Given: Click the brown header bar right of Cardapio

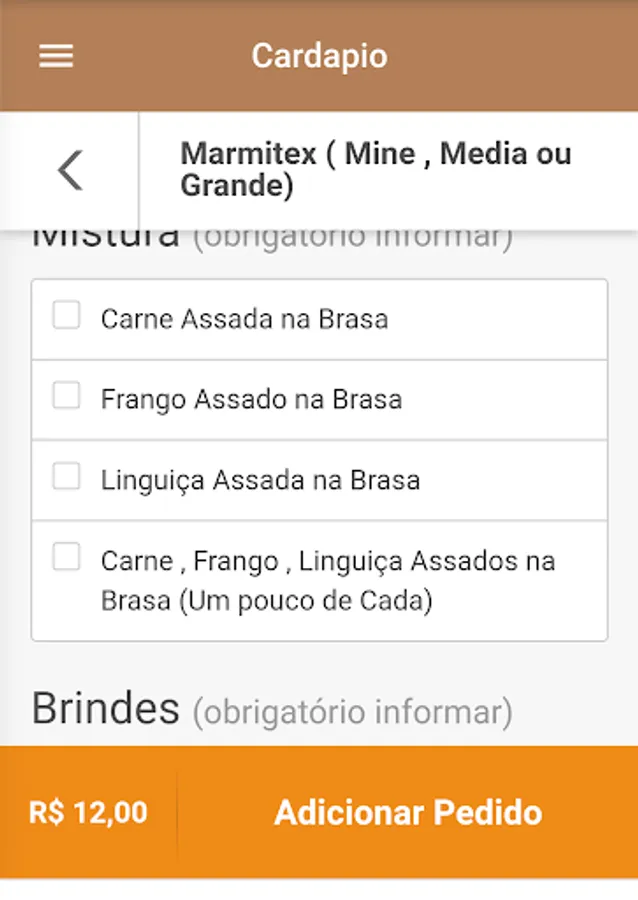Looking at the screenshot, I should tap(520, 56).
